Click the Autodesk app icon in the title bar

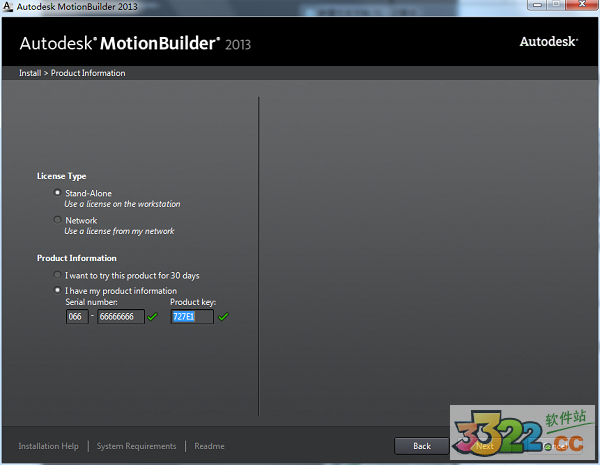(8, 6)
